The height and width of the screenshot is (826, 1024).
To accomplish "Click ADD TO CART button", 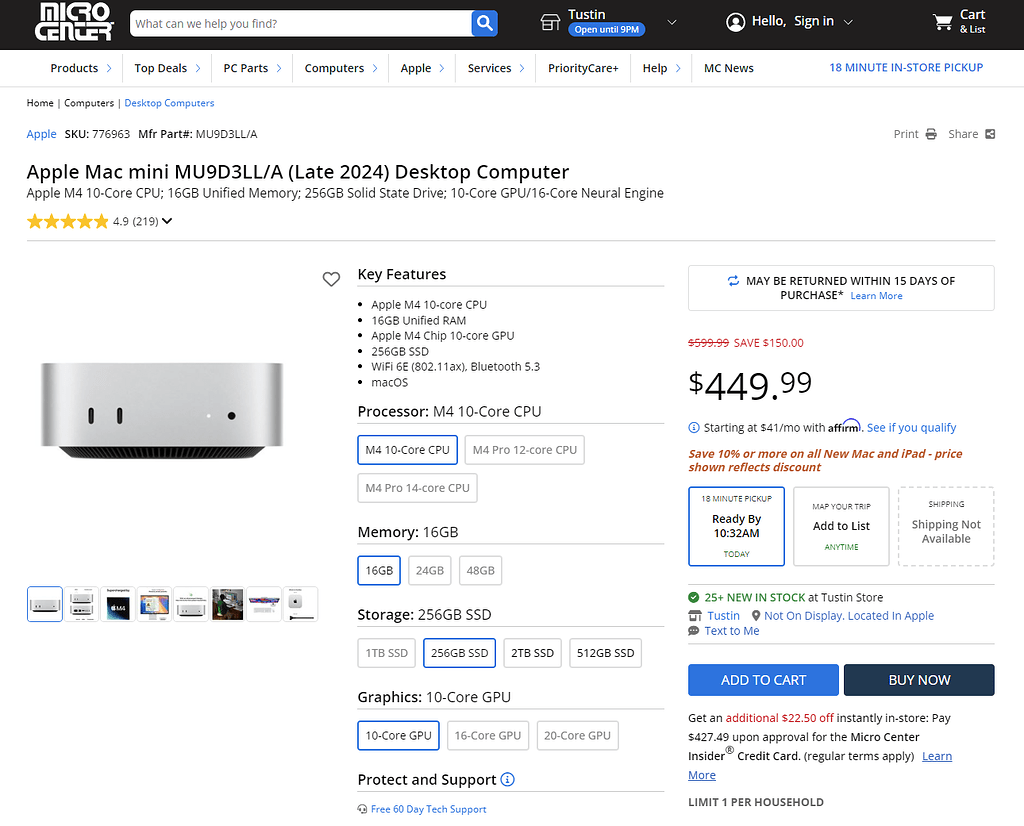I will click(763, 680).
